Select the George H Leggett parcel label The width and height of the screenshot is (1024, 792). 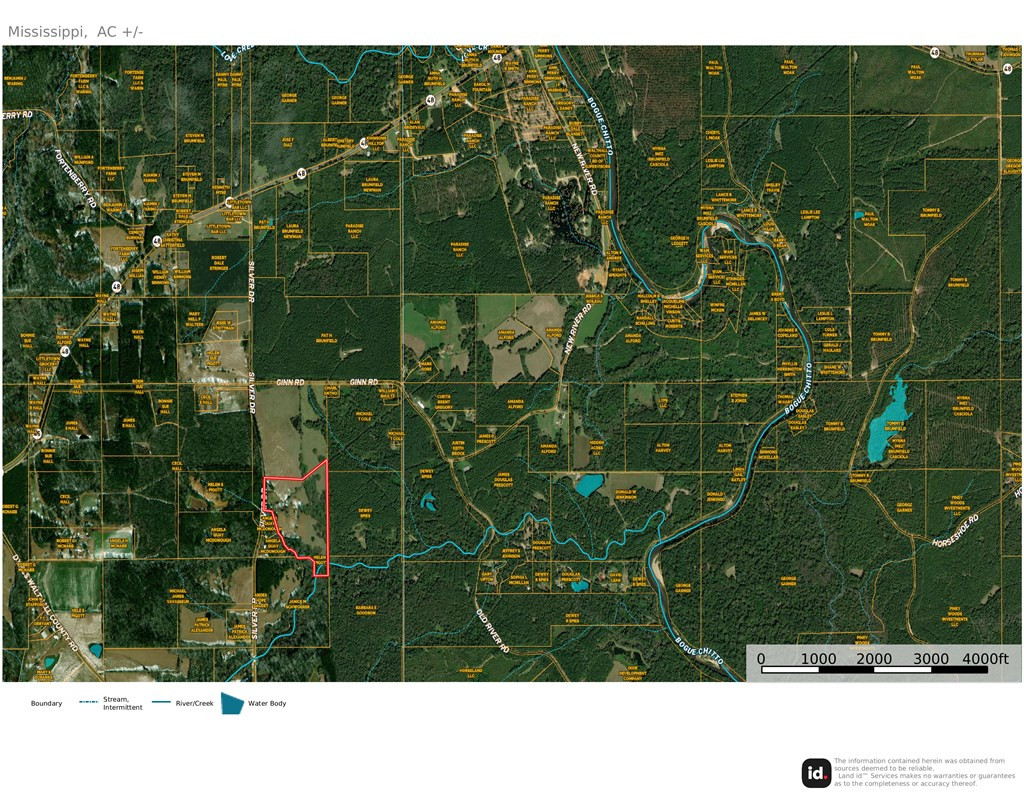click(x=679, y=240)
